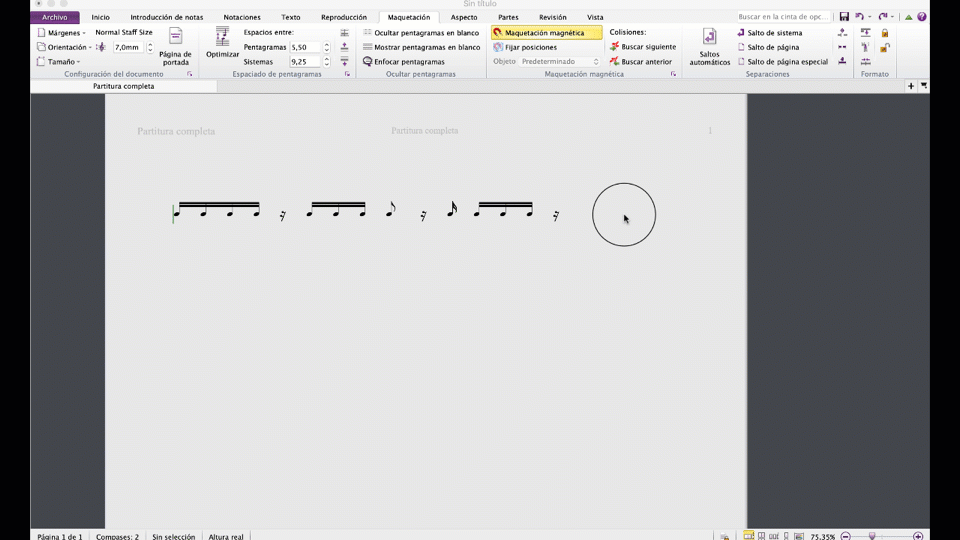Click top icon right of Salto de sistema
The width and height of the screenshot is (960, 540).
[842, 32]
